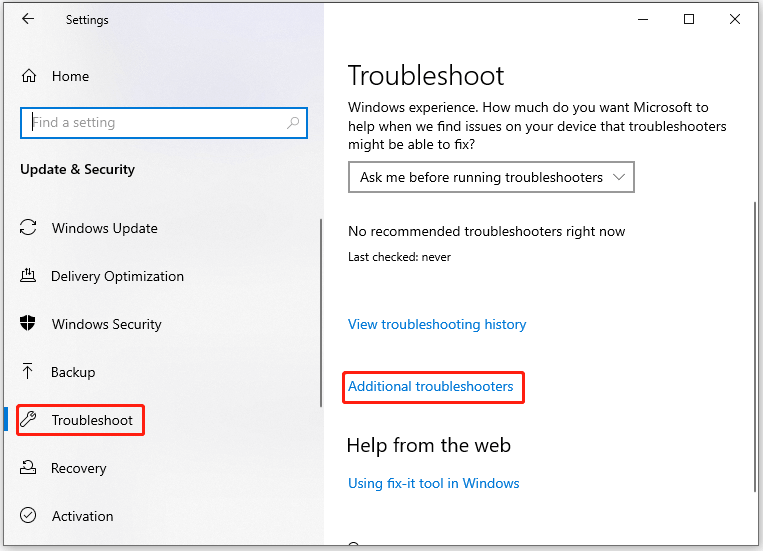Image resolution: width=763 pixels, height=551 pixels.
Task: Click the back arrow icon
Action: pos(28,19)
